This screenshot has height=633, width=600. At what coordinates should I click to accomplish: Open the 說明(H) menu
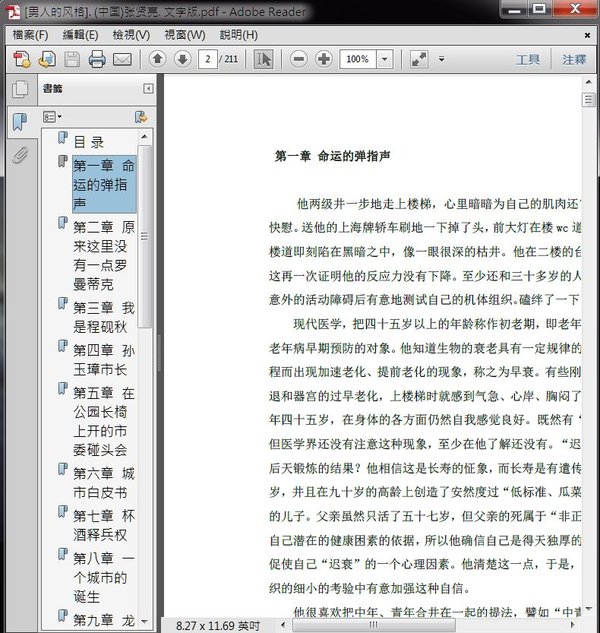239,35
